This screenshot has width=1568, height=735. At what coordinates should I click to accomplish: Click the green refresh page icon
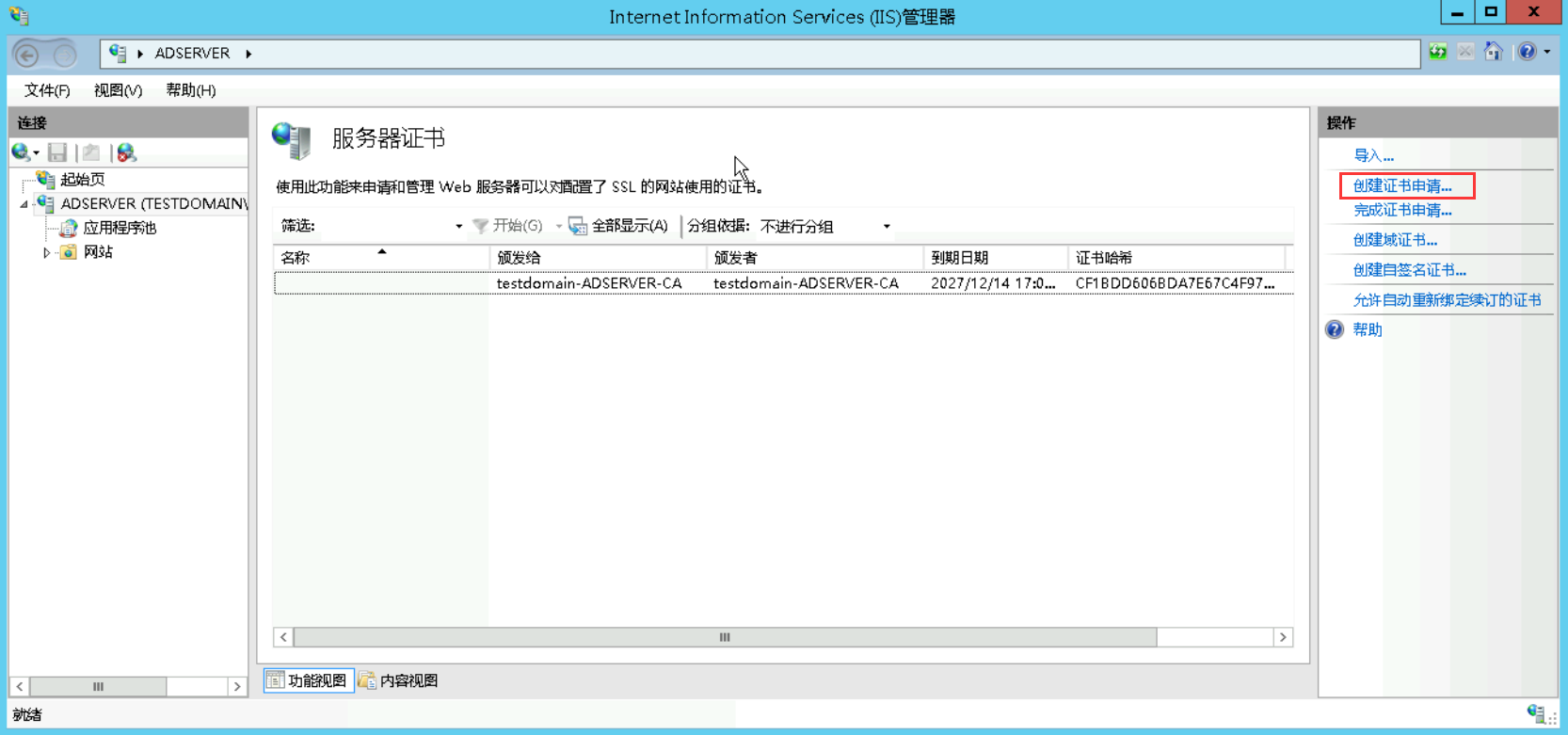coord(1437,53)
